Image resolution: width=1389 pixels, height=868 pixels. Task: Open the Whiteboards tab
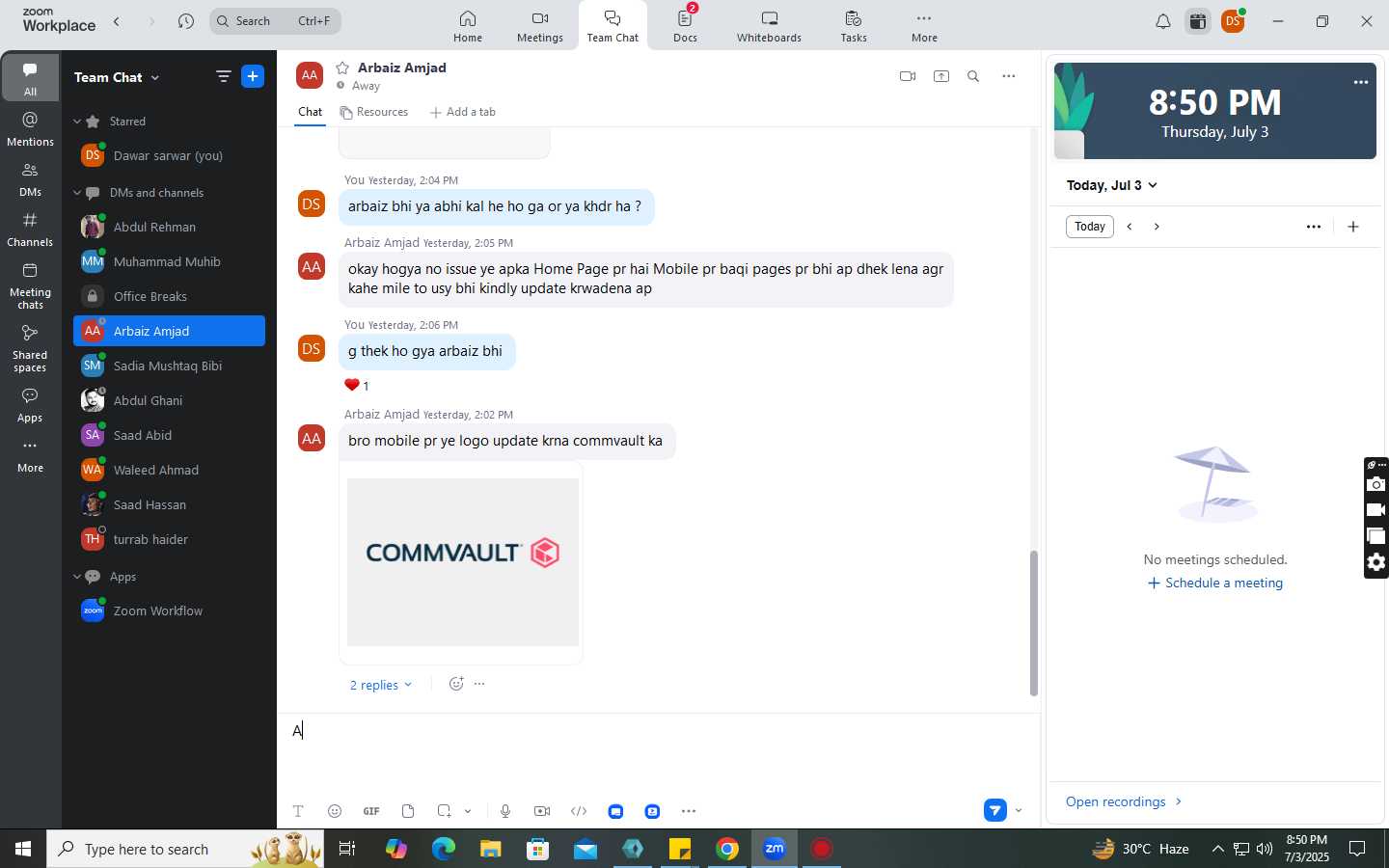point(769,26)
